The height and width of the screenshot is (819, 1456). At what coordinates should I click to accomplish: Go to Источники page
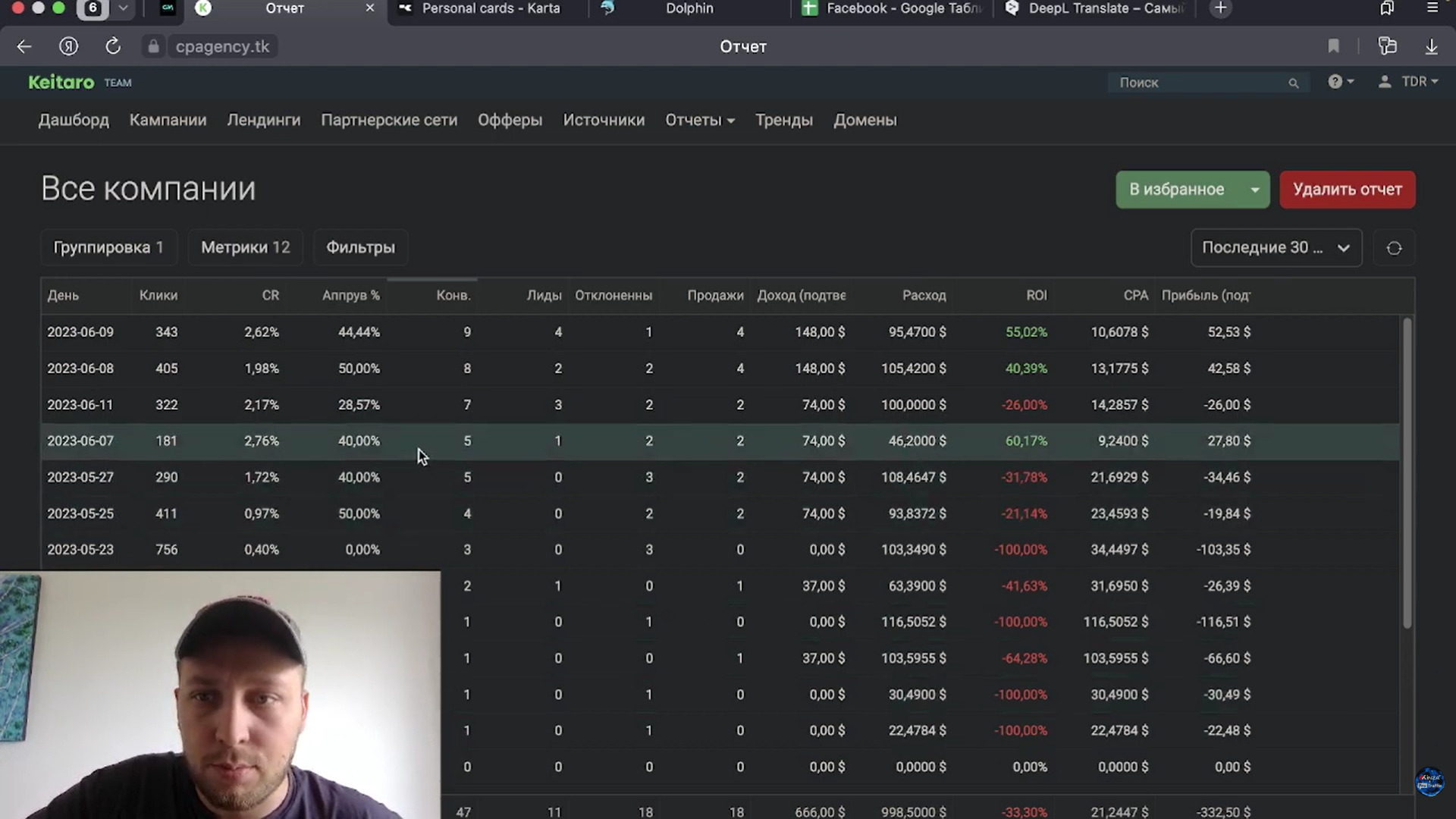604,121
